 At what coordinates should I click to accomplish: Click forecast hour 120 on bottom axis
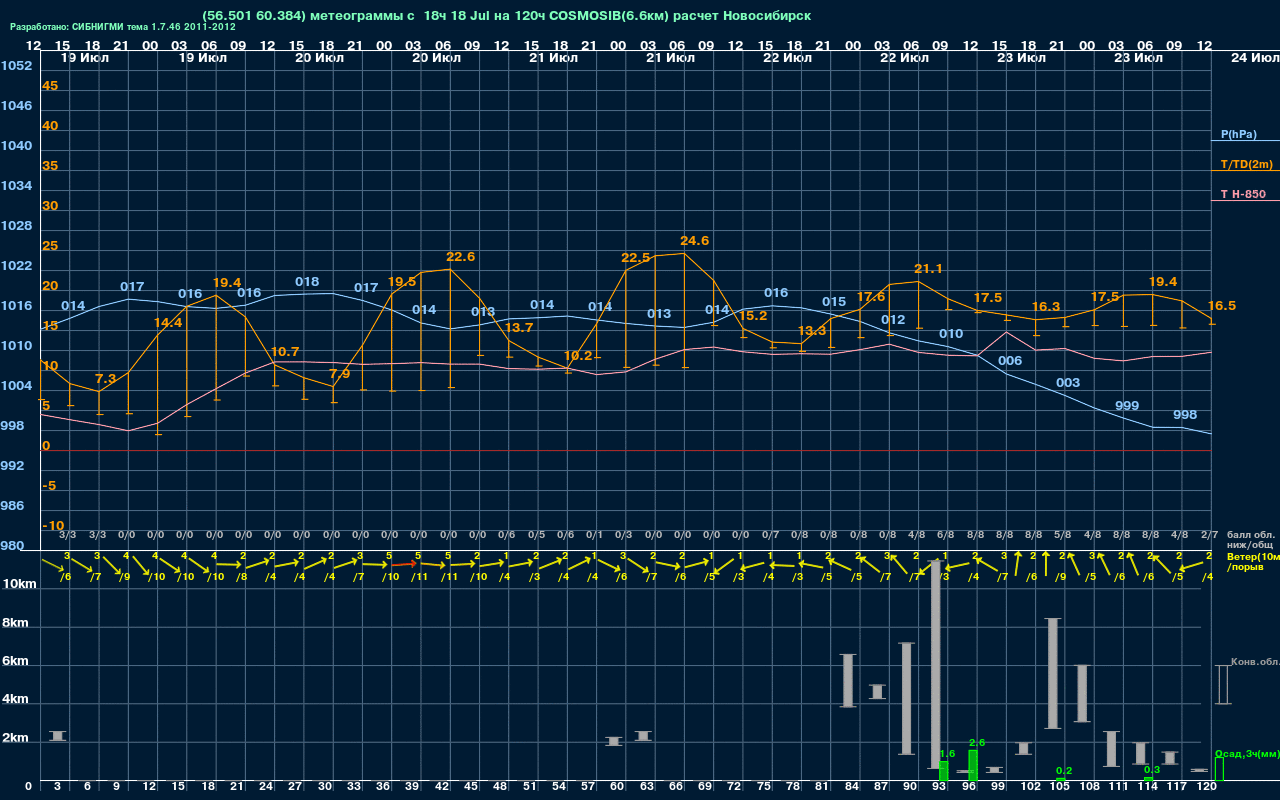pos(1207,788)
